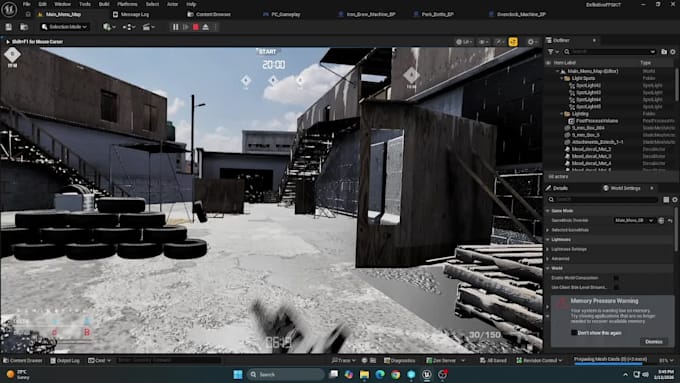Open the Window menu
This screenshot has height=383, width=680.
click(x=62, y=4)
